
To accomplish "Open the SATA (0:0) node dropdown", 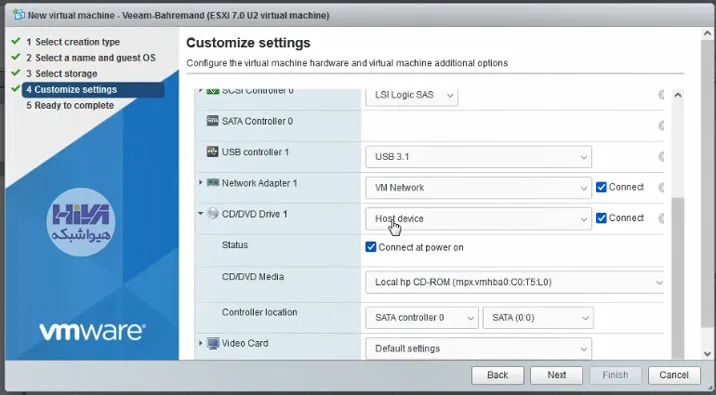I will [538, 318].
